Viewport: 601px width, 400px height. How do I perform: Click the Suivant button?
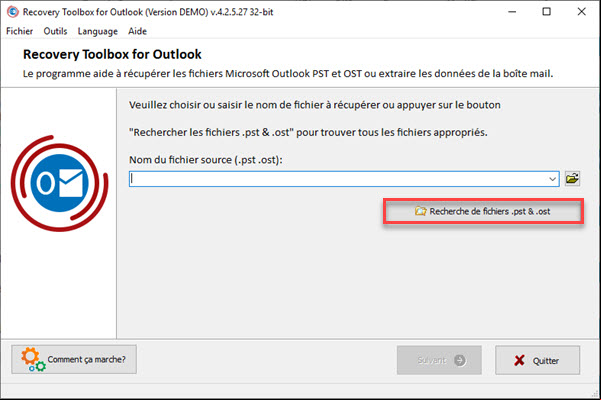pyautogui.click(x=439, y=360)
